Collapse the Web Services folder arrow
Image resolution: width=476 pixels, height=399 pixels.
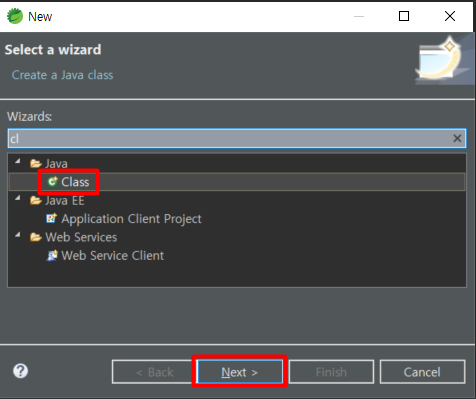(x=18, y=235)
